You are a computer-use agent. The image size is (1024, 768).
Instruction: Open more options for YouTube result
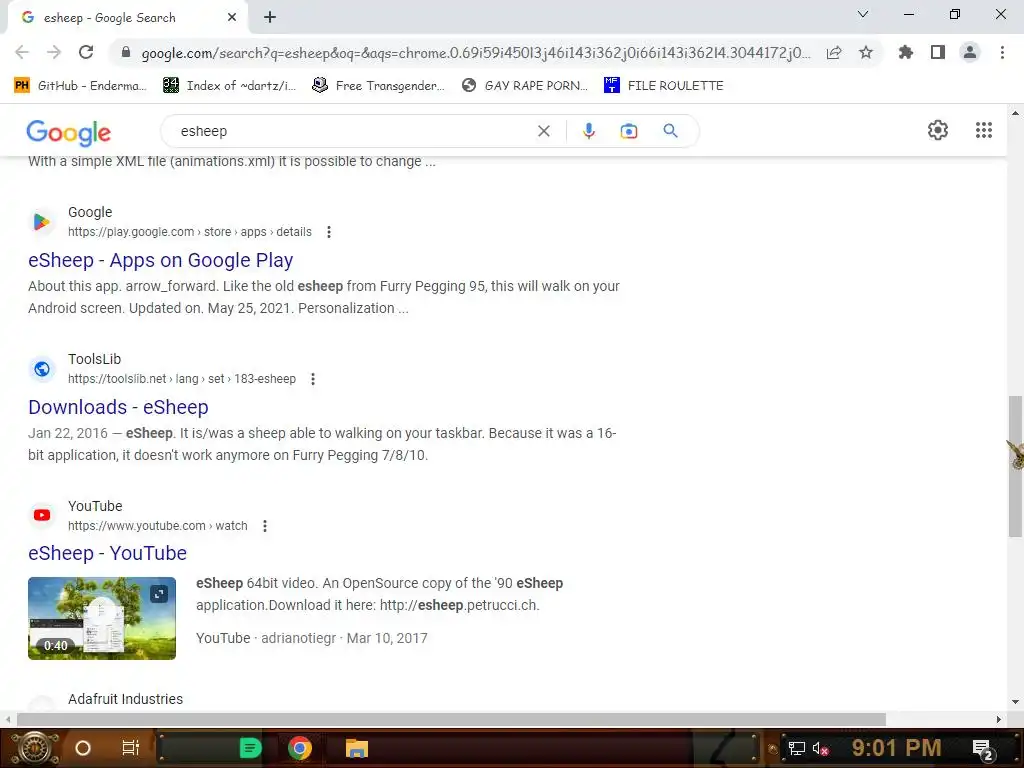coord(264,526)
